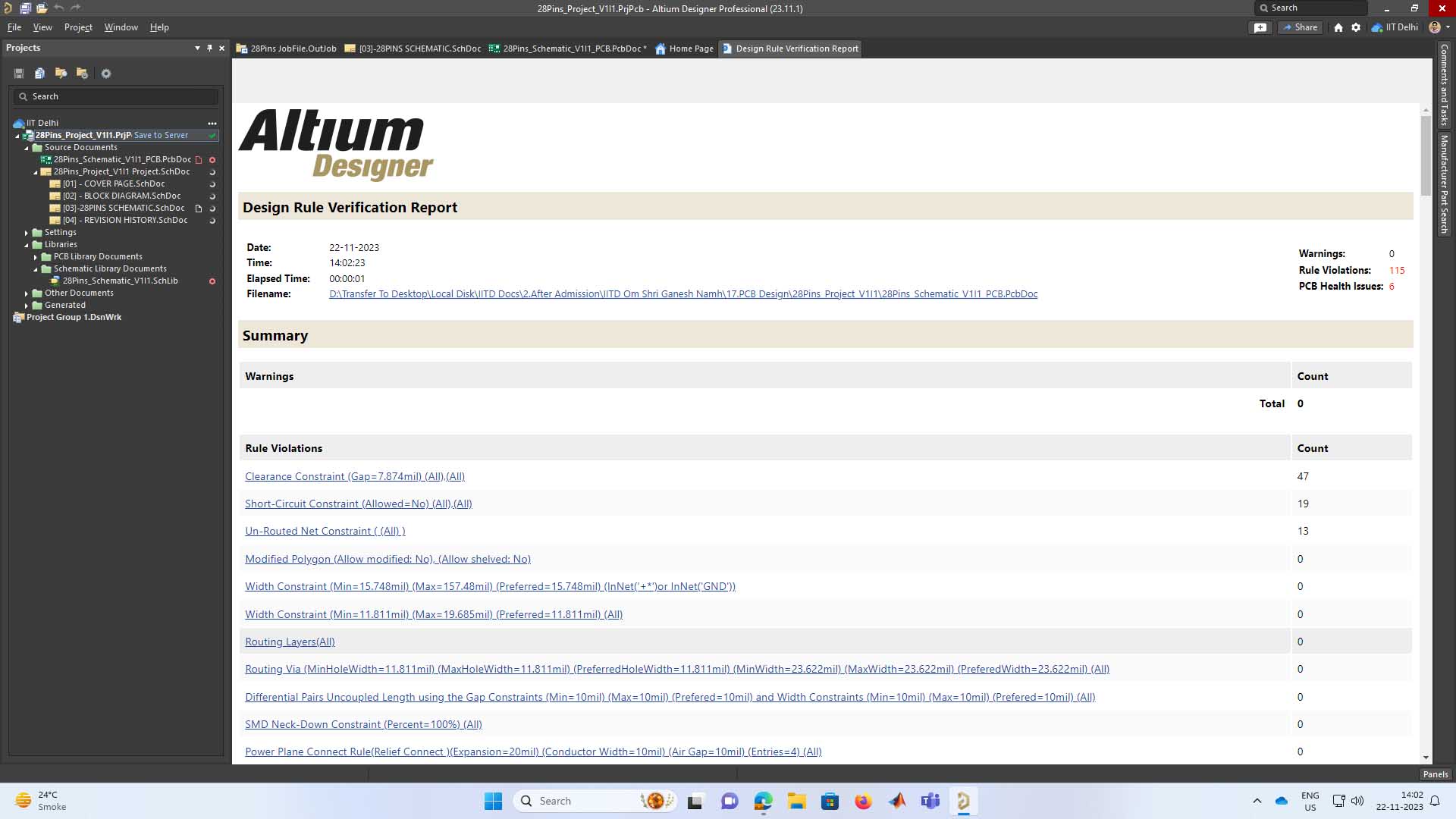Open Altium Designer from Windows taskbar
The height and width of the screenshot is (819, 1456).
pos(963,801)
